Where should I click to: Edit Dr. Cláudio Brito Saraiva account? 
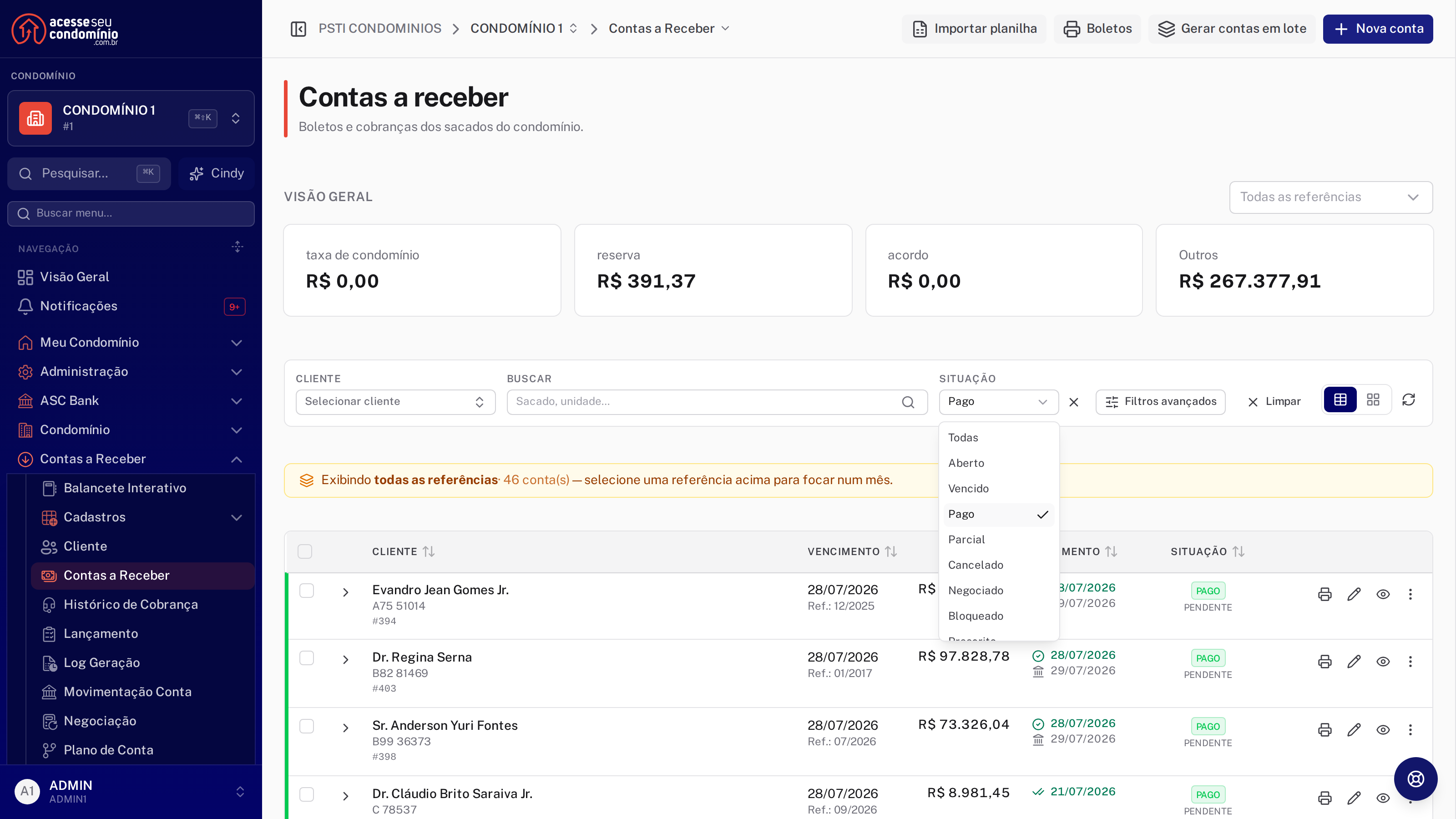[1354, 798]
